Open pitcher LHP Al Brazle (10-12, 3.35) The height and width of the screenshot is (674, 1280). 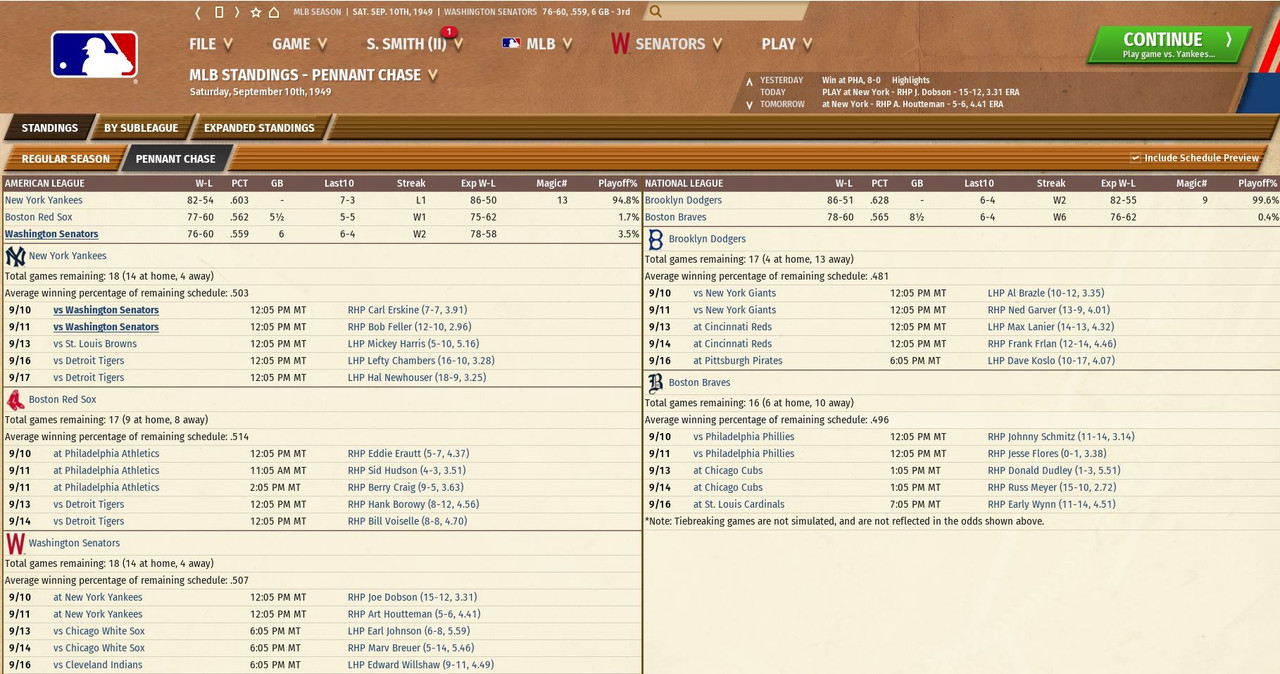(x=1046, y=293)
